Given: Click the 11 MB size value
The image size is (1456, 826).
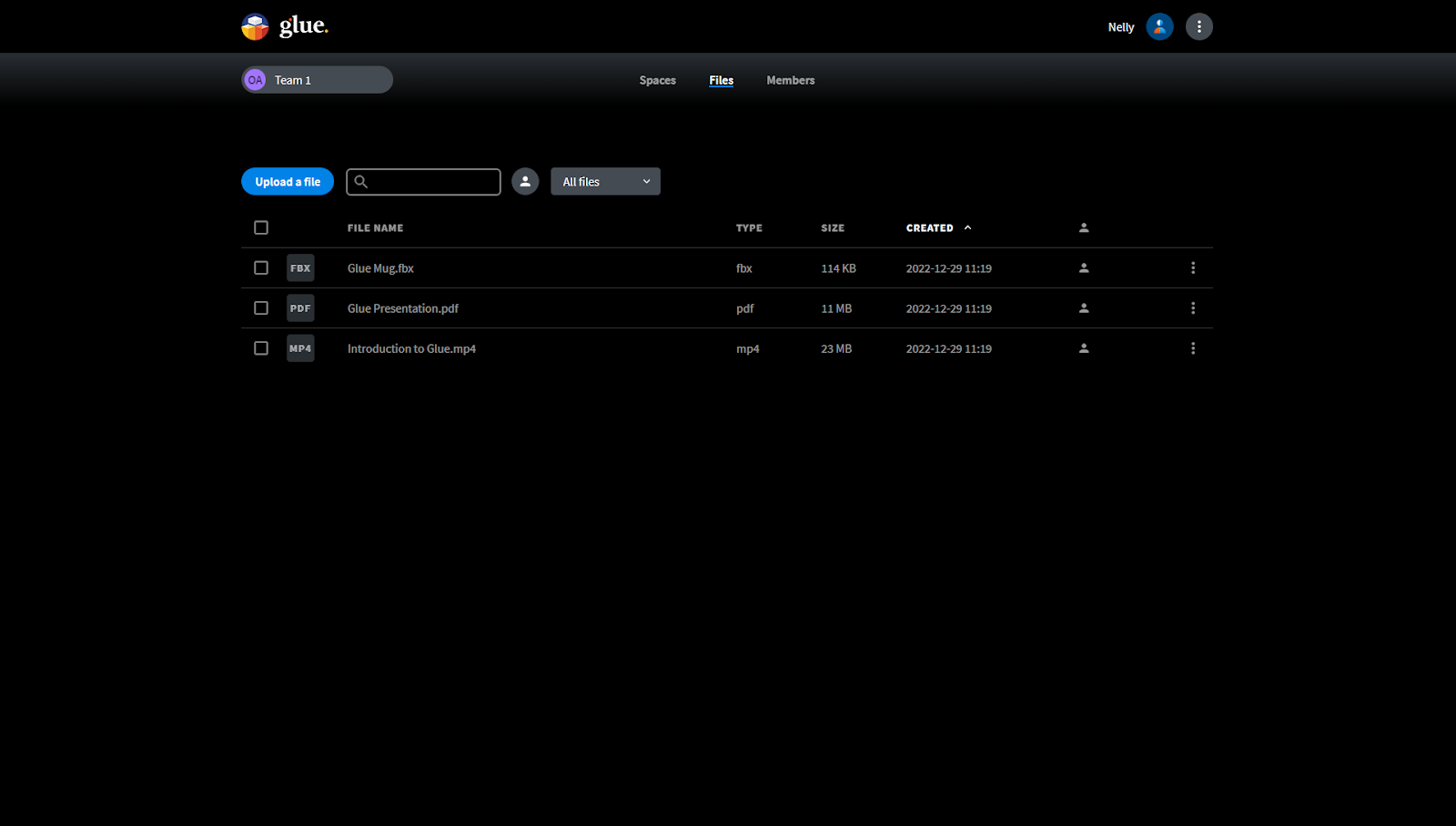Looking at the screenshot, I should coord(836,308).
